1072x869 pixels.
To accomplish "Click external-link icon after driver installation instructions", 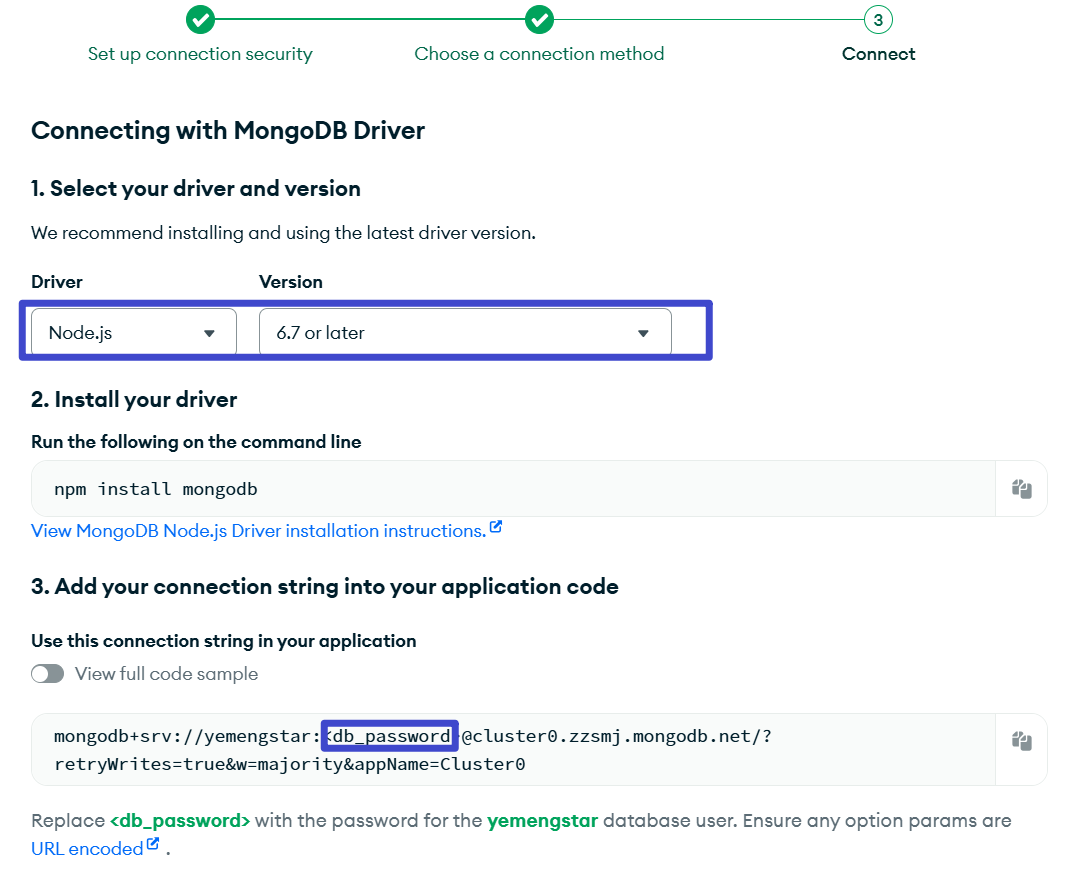I will 496,528.
